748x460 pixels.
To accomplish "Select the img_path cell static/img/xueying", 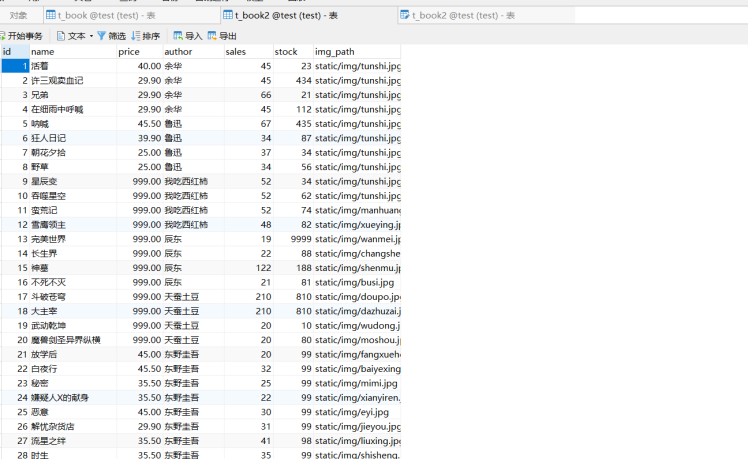I will click(357, 224).
